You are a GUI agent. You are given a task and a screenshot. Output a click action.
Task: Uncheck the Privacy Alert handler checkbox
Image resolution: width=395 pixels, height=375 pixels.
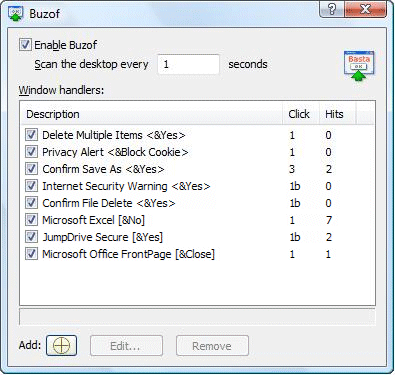click(x=31, y=152)
